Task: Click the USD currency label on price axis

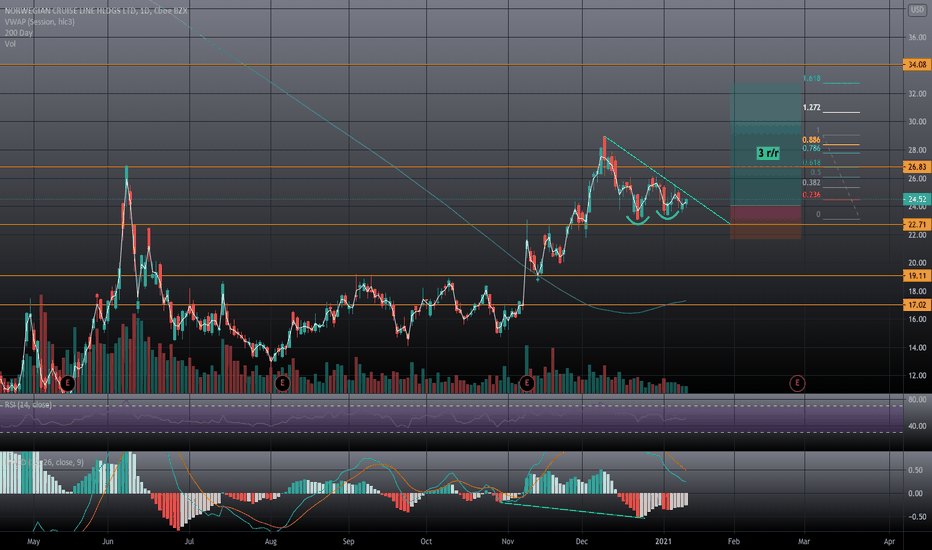Action: click(917, 10)
